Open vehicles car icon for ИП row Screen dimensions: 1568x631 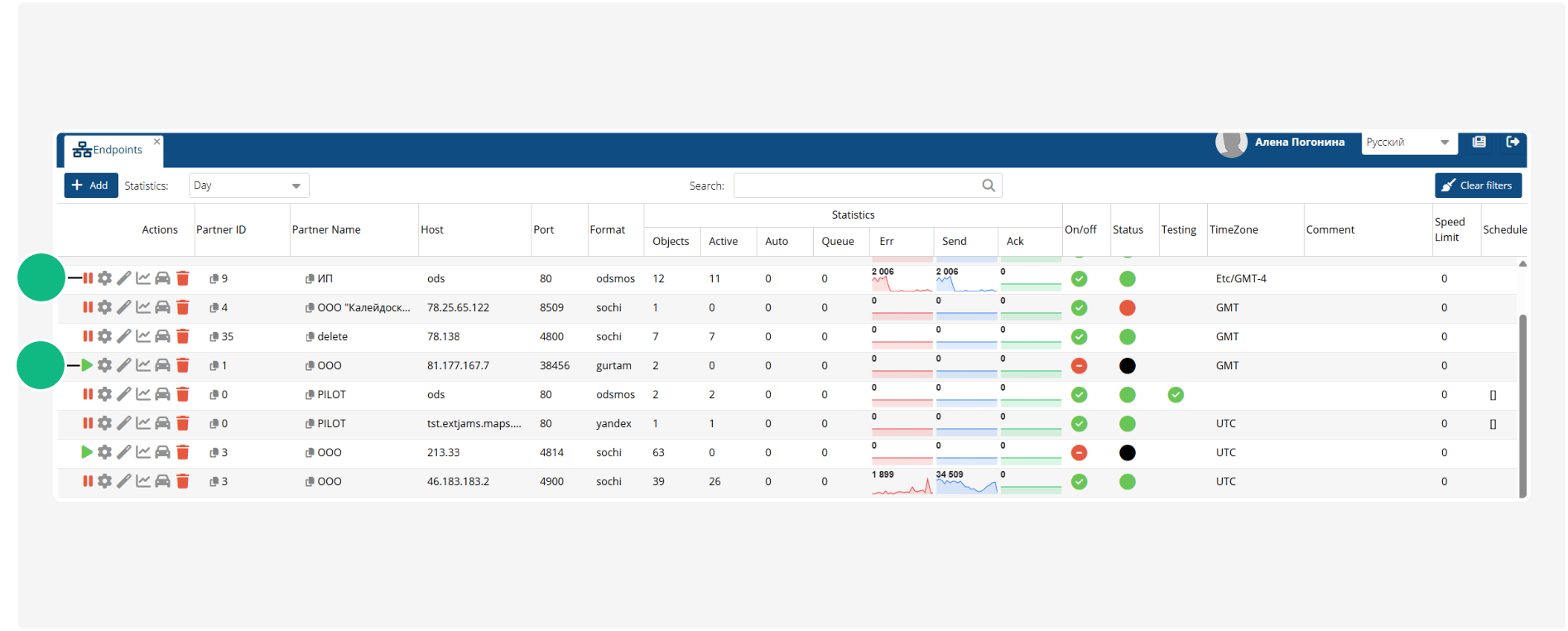pos(162,278)
